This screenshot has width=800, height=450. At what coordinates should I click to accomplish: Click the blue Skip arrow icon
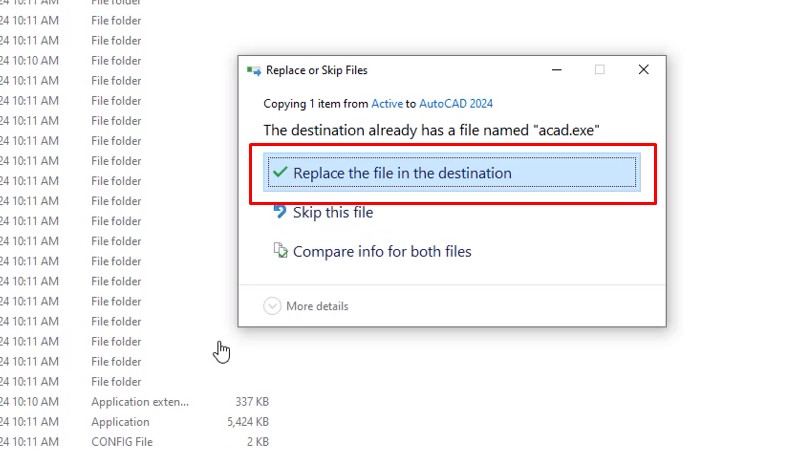(280, 212)
